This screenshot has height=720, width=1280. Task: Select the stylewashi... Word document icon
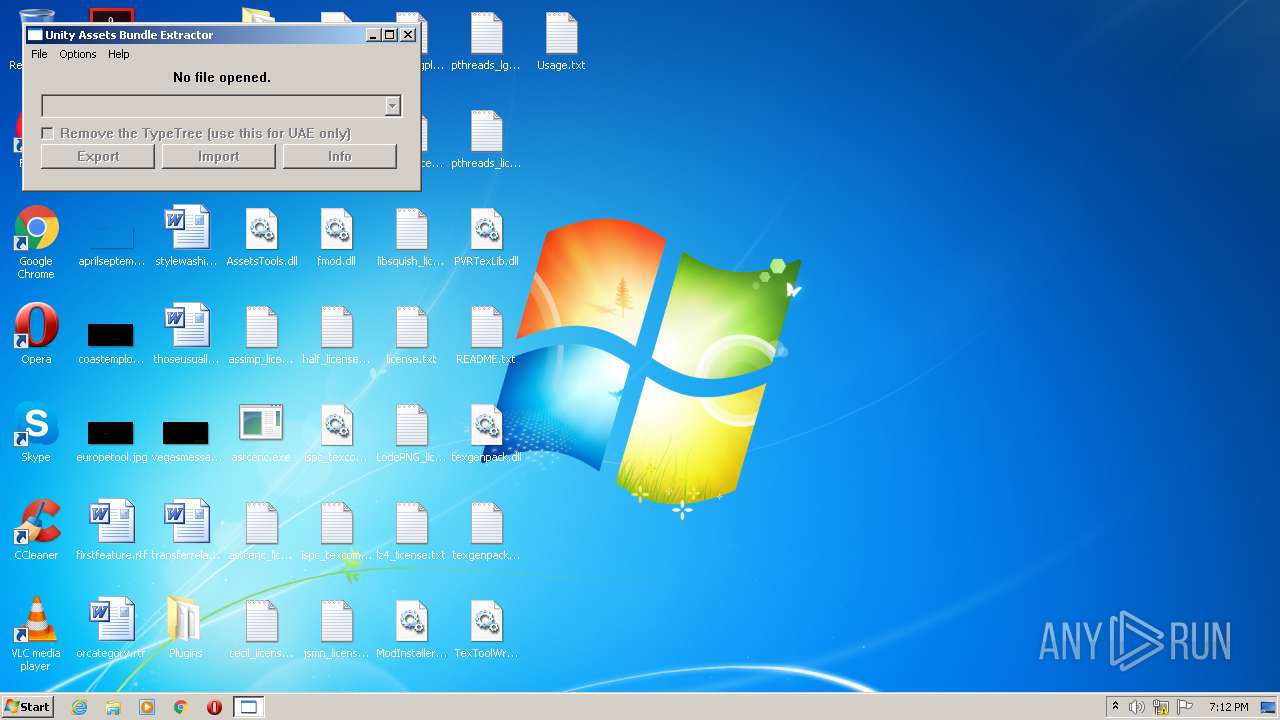click(186, 238)
